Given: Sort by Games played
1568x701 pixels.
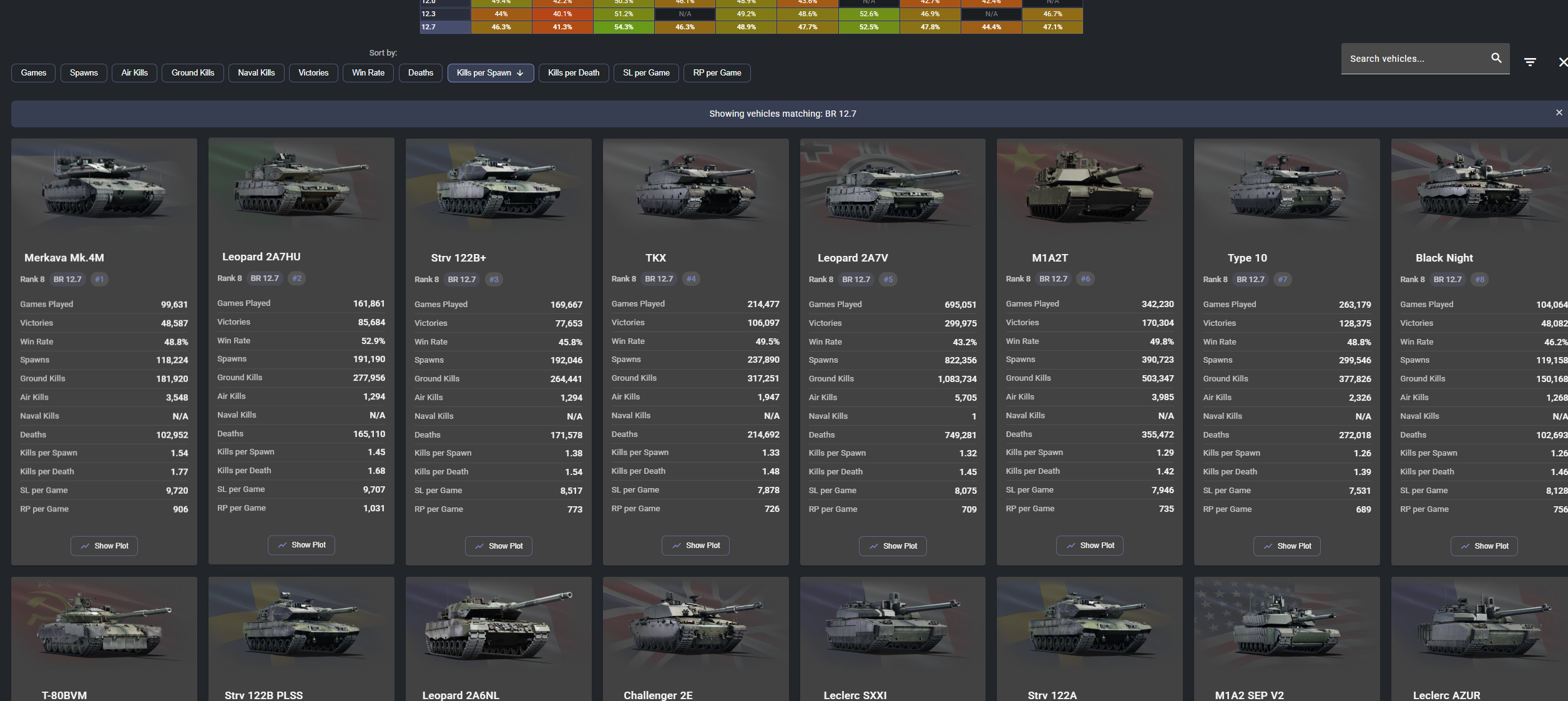Looking at the screenshot, I should click(33, 73).
